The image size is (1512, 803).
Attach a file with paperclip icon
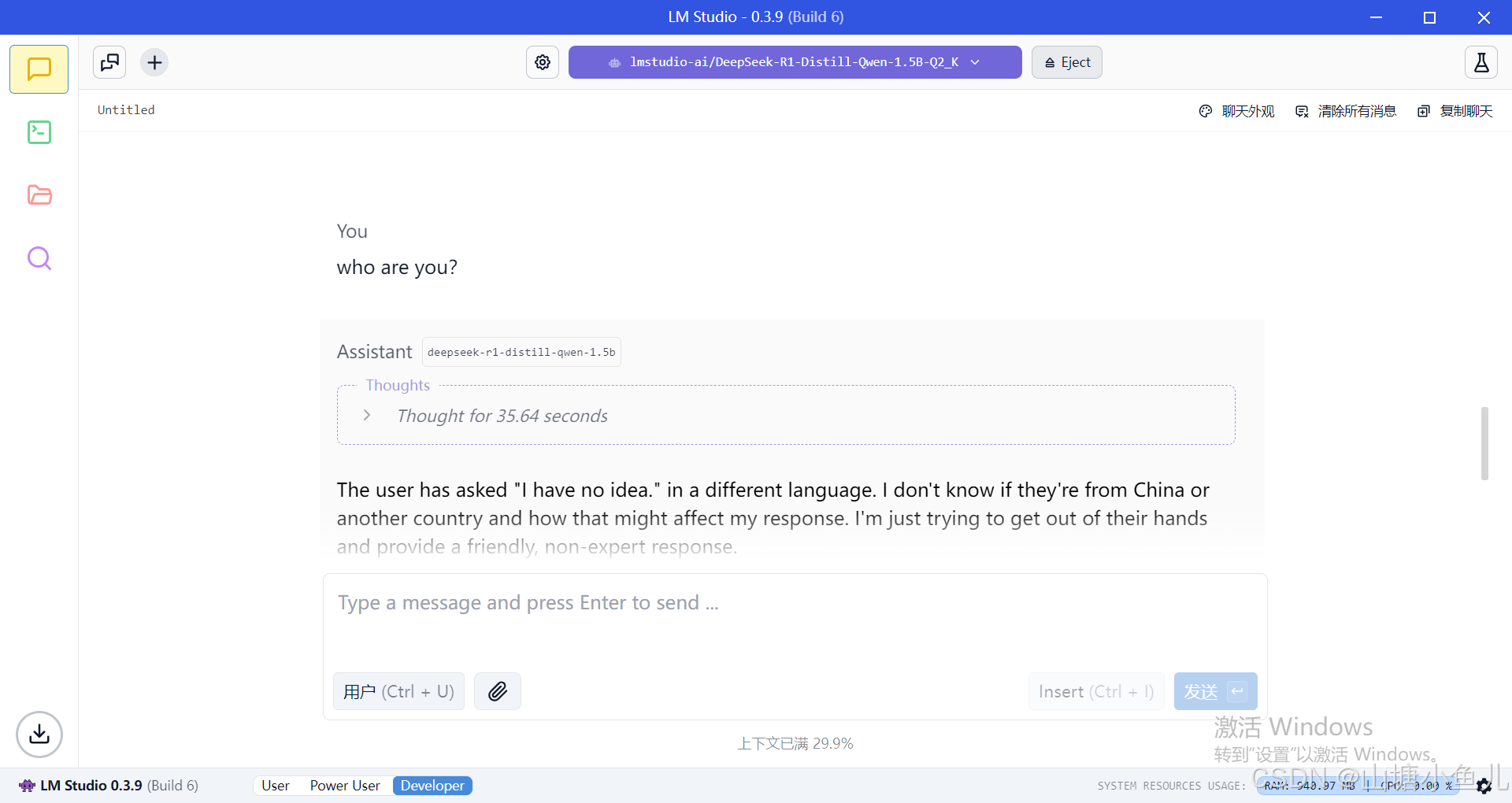(498, 691)
